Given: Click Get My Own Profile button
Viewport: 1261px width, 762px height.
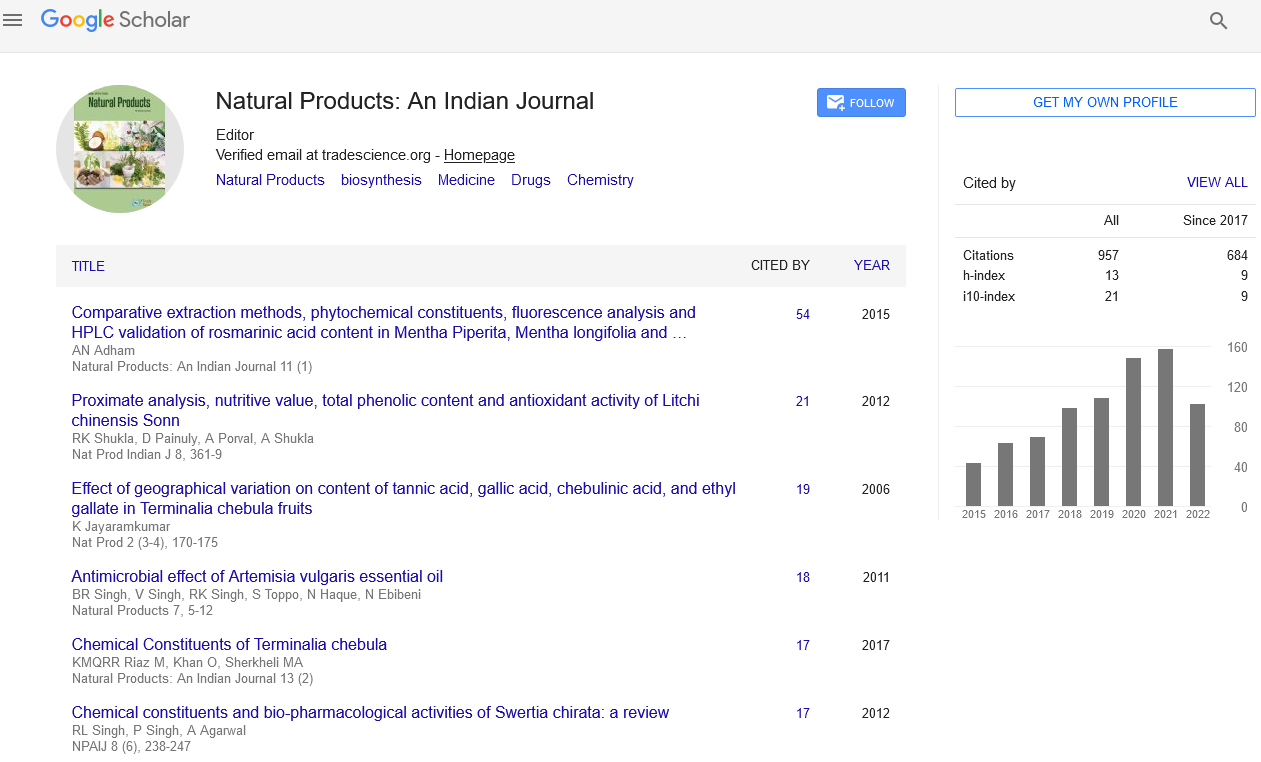Looking at the screenshot, I should tap(1105, 103).
